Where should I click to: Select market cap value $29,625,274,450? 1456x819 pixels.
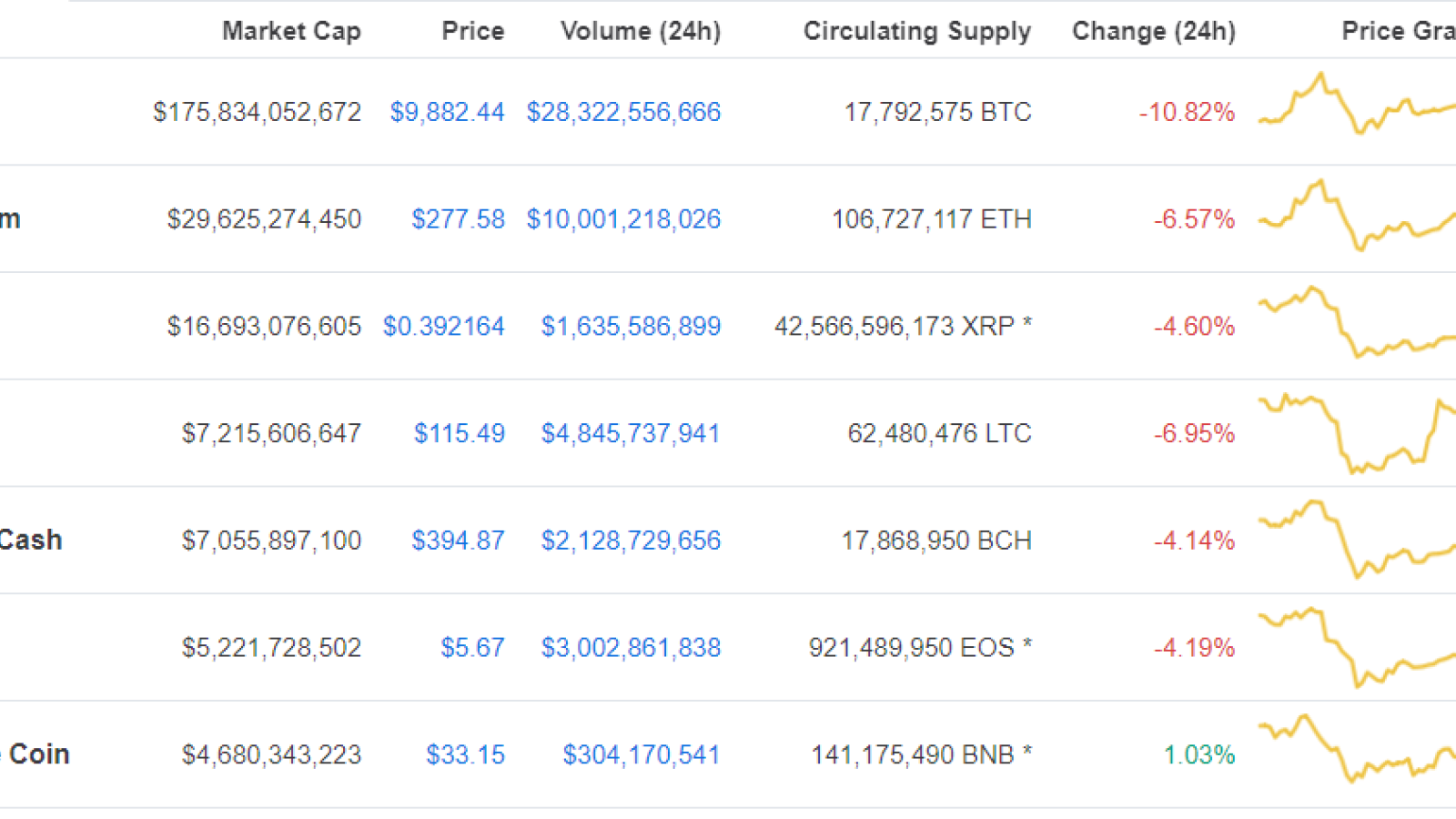[x=264, y=219]
